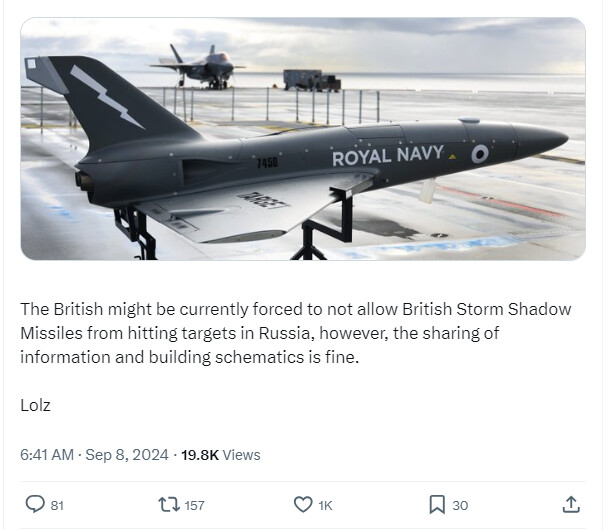Image resolution: width=603 pixels, height=530 pixels.
Task: Like the post with the heart icon
Action: (x=303, y=505)
